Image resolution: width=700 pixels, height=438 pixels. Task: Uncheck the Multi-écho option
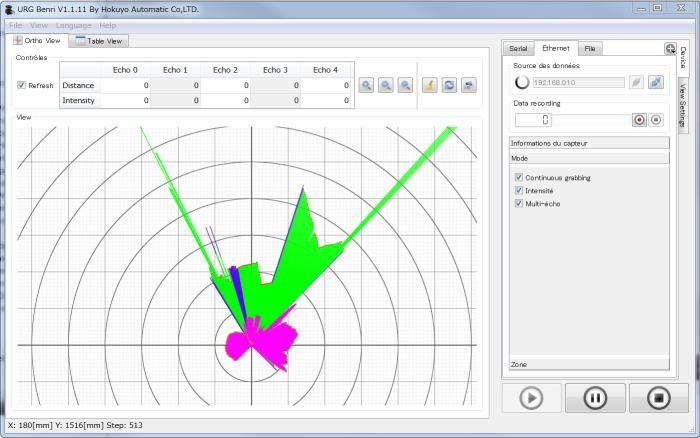(518, 203)
